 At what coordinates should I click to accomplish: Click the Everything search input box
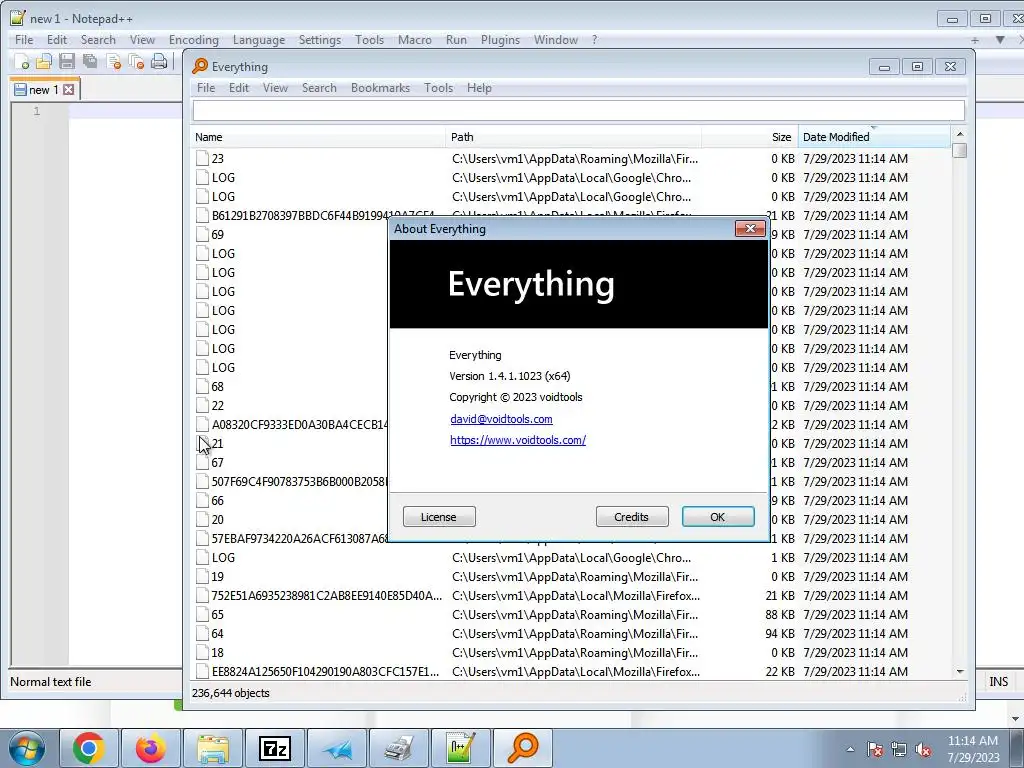coord(579,110)
